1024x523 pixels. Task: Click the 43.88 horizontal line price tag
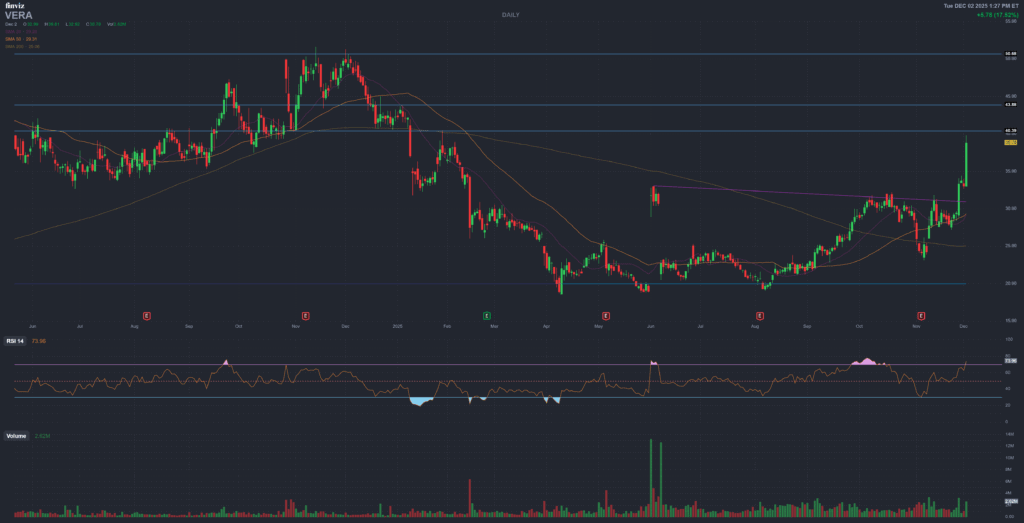click(x=1010, y=105)
